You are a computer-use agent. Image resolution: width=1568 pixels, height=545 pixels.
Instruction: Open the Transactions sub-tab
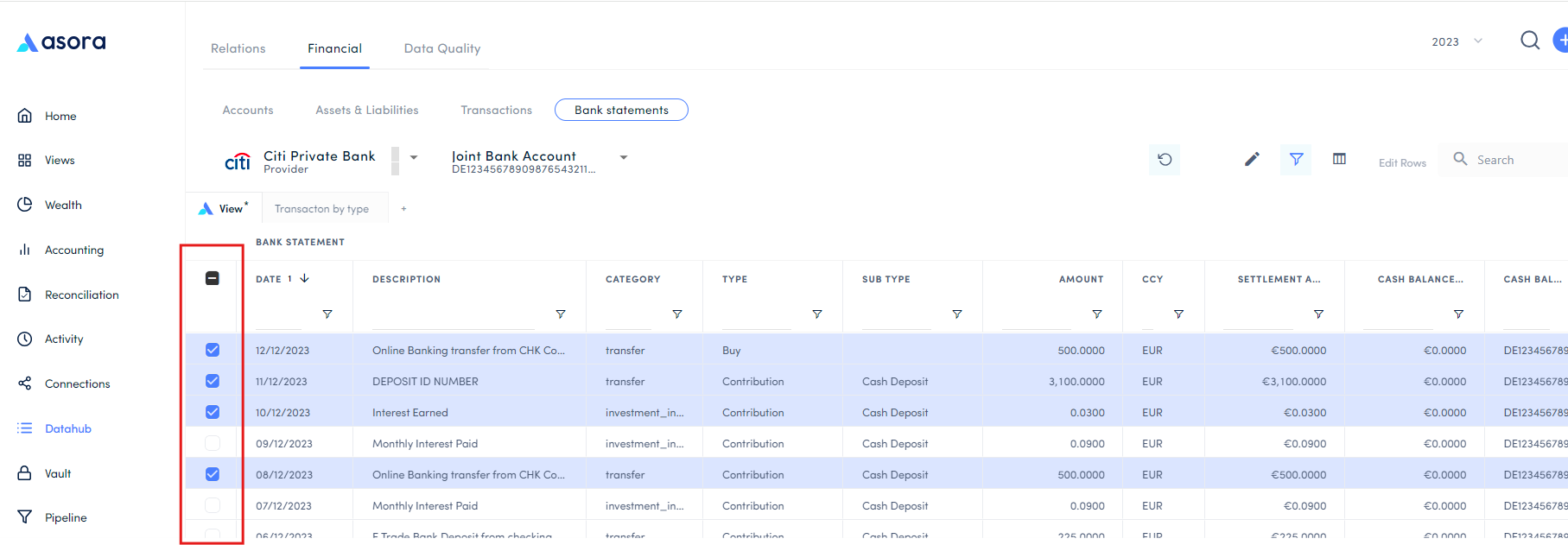pos(496,110)
